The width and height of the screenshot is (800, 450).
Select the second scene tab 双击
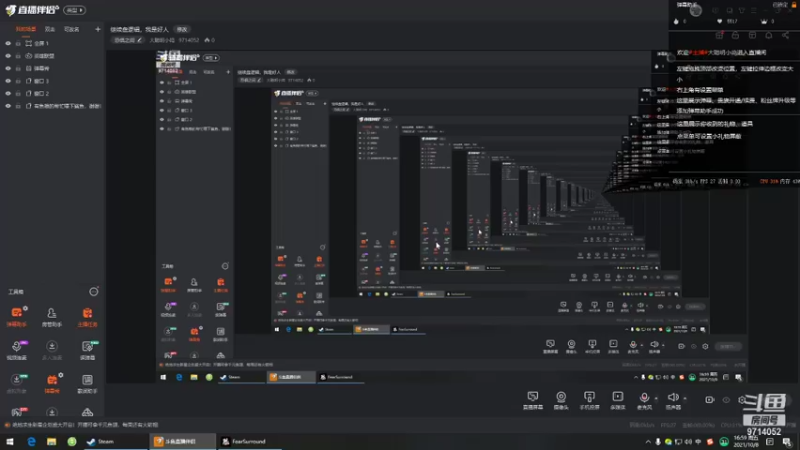point(49,30)
